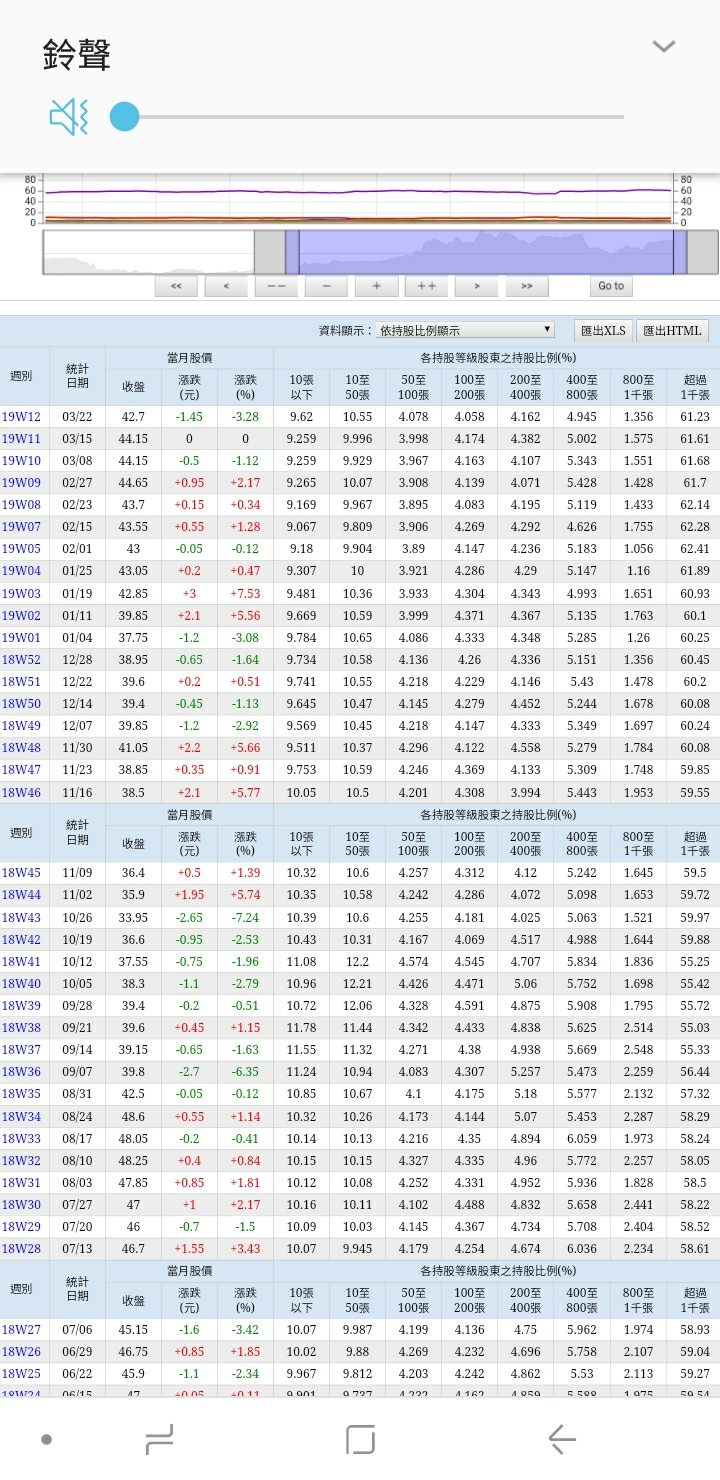The image size is (720, 1480).
Task: Open week link 19W07
Action: 21,527
